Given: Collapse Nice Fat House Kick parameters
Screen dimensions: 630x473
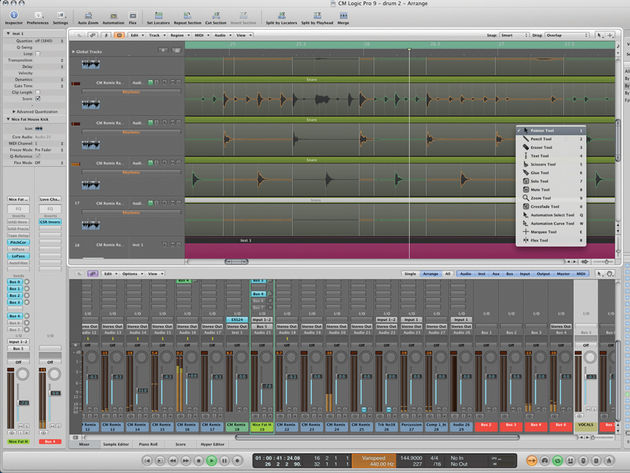Looking at the screenshot, I should [8, 119].
